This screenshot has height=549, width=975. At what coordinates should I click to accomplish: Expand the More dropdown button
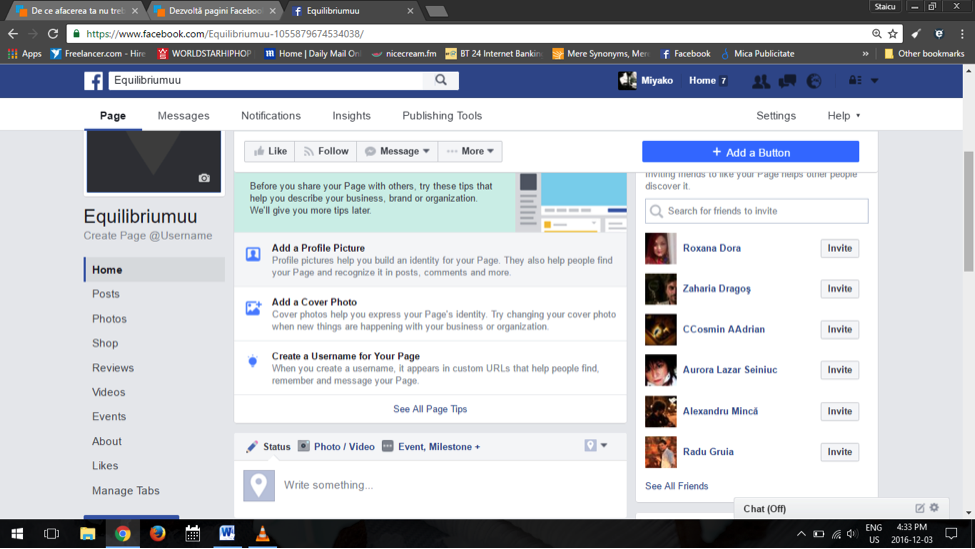click(470, 151)
